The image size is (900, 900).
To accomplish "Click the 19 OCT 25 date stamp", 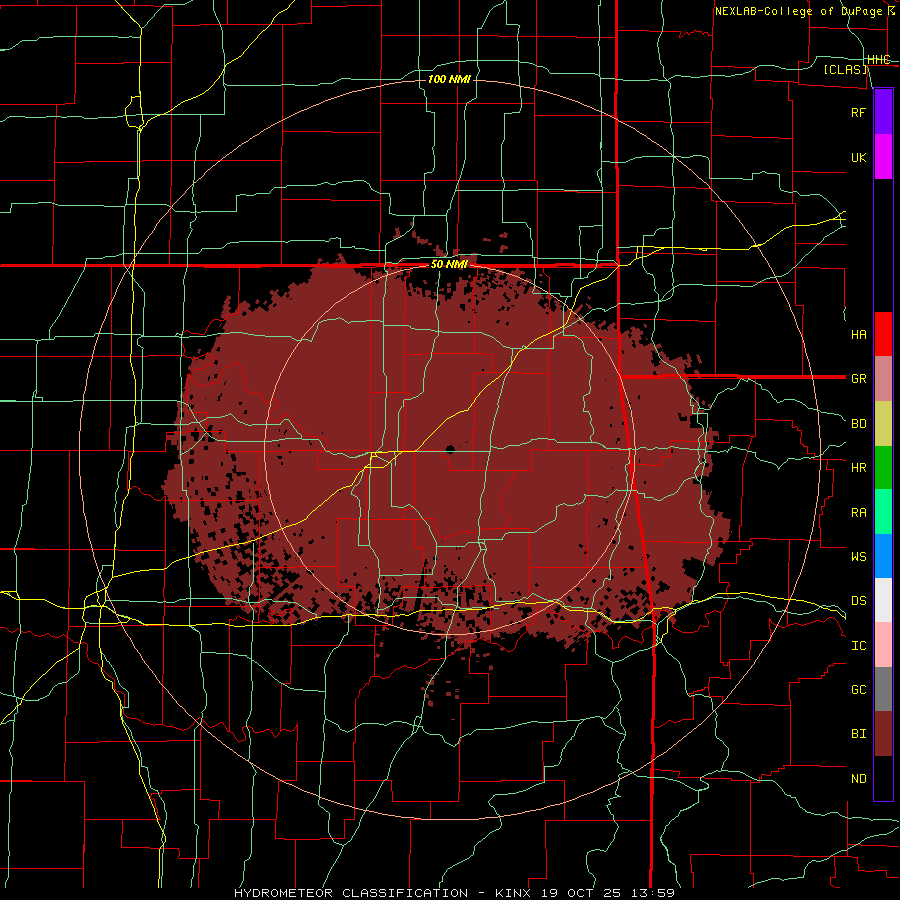I will point(584,893).
